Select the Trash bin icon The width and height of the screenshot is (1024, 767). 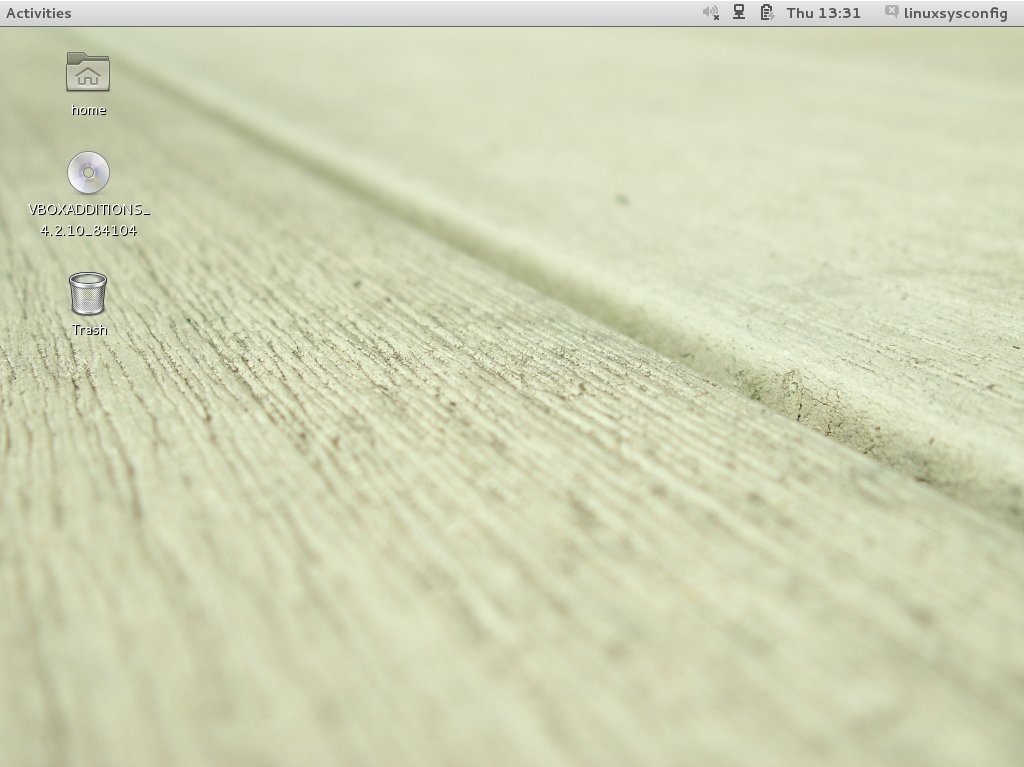click(x=88, y=293)
